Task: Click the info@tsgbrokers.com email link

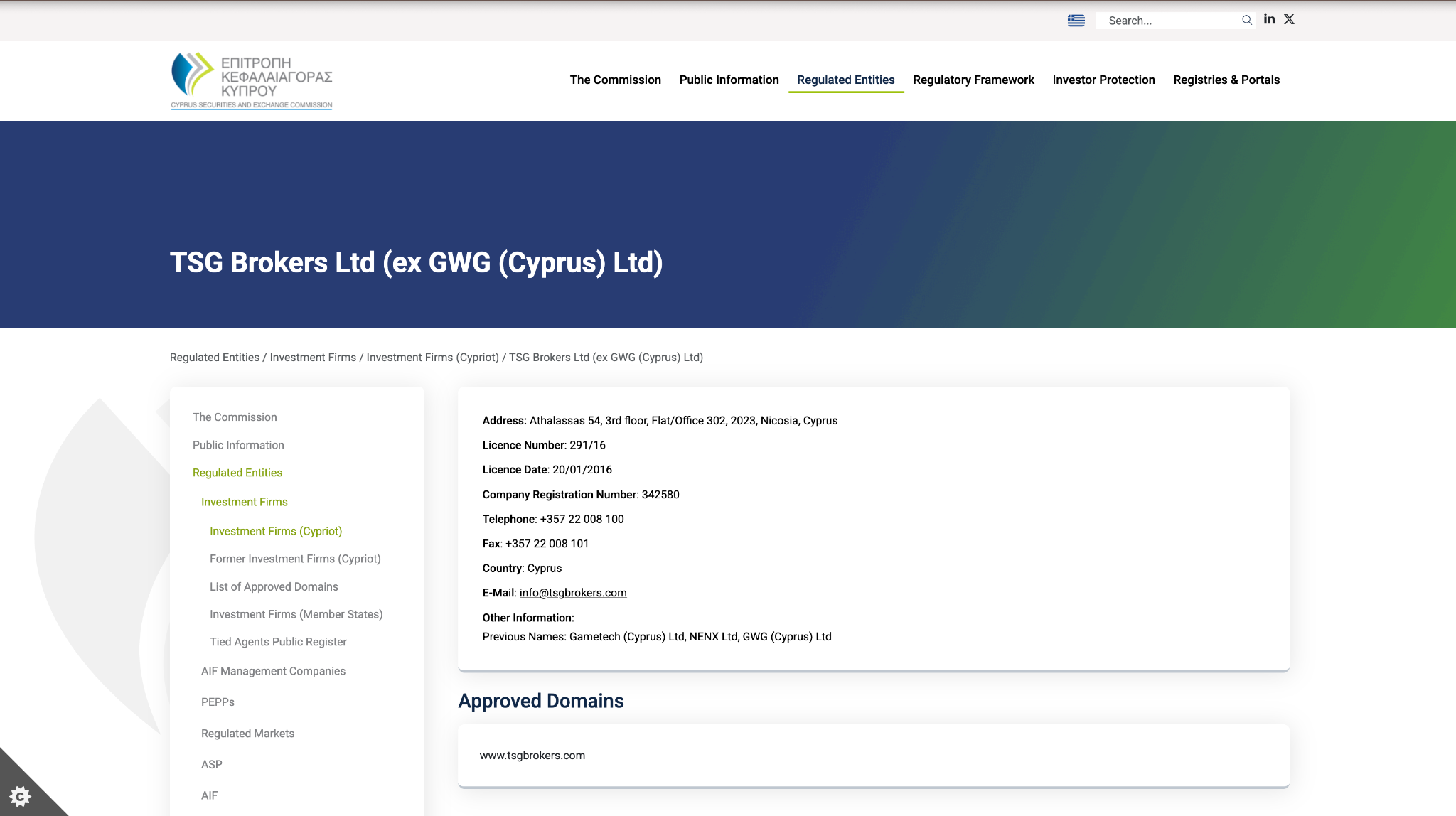Action: click(573, 593)
